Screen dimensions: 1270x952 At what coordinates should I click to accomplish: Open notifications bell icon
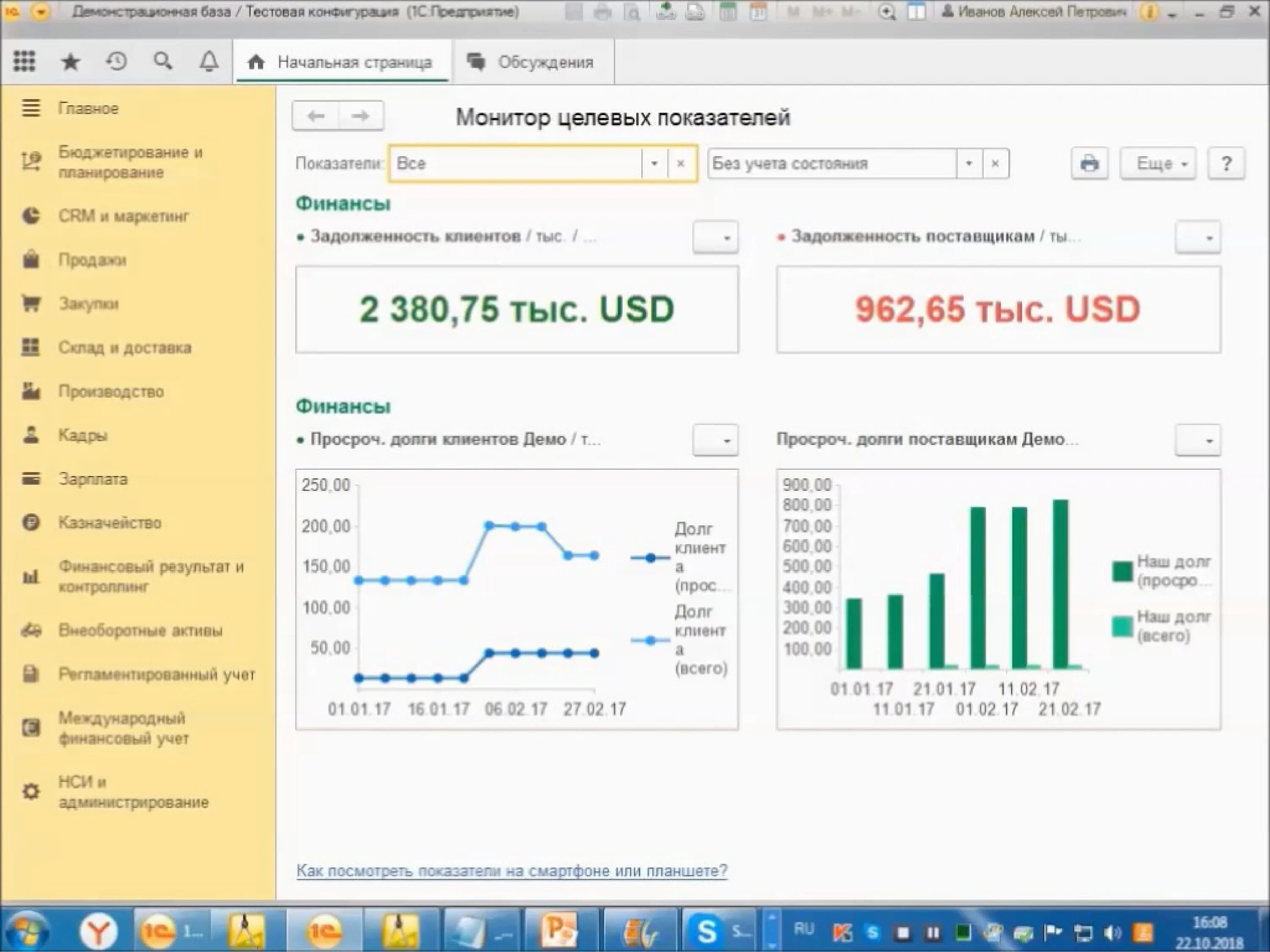click(209, 61)
